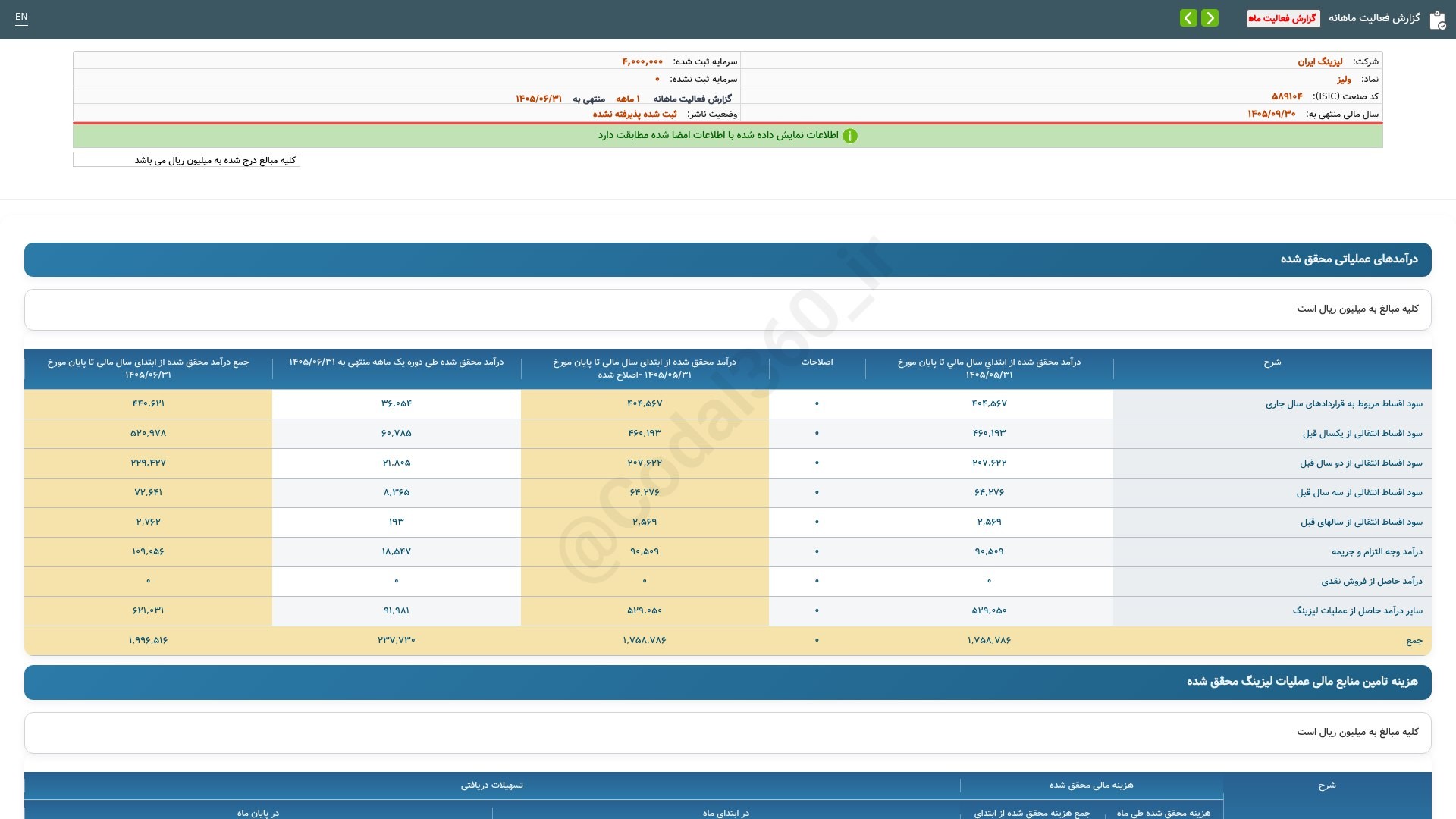Screen dimensions: 1456x819
Task: Click the ISIC code value ۵۸۹۱۰۴
Action: click(1287, 96)
